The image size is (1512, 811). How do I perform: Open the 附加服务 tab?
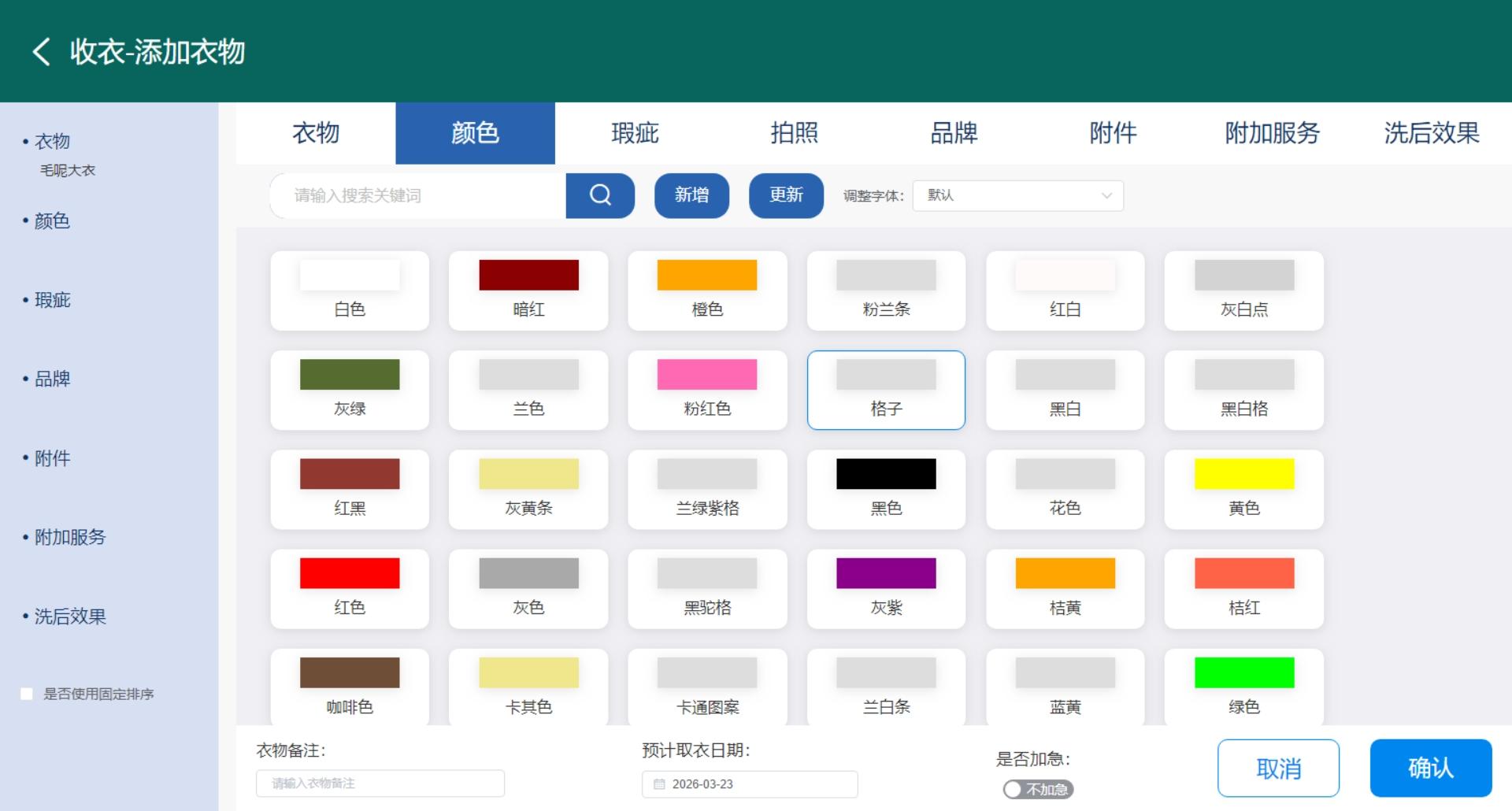1273,133
